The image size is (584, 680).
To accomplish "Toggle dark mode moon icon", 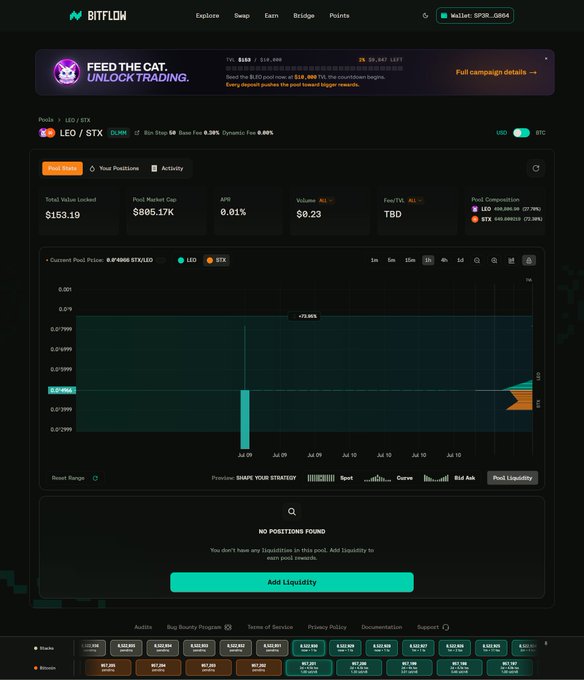I will point(425,16).
